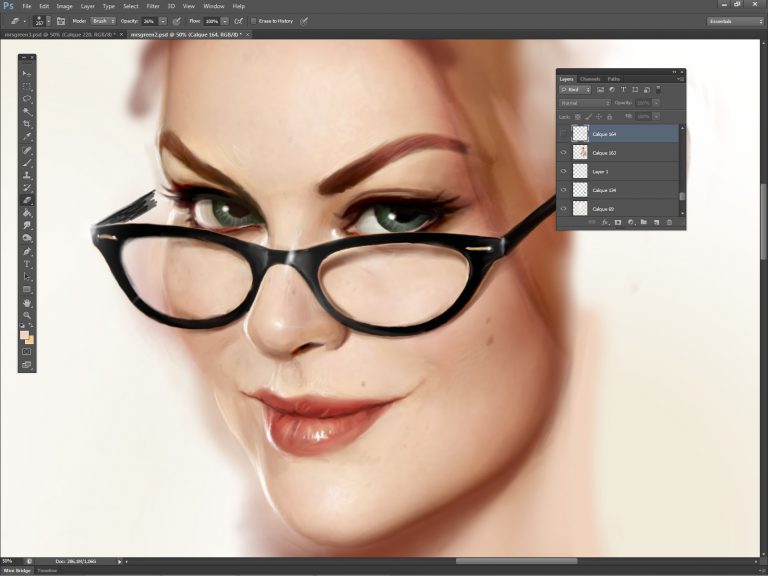
Task: Delete layer with the trash icon
Action: (x=670, y=222)
